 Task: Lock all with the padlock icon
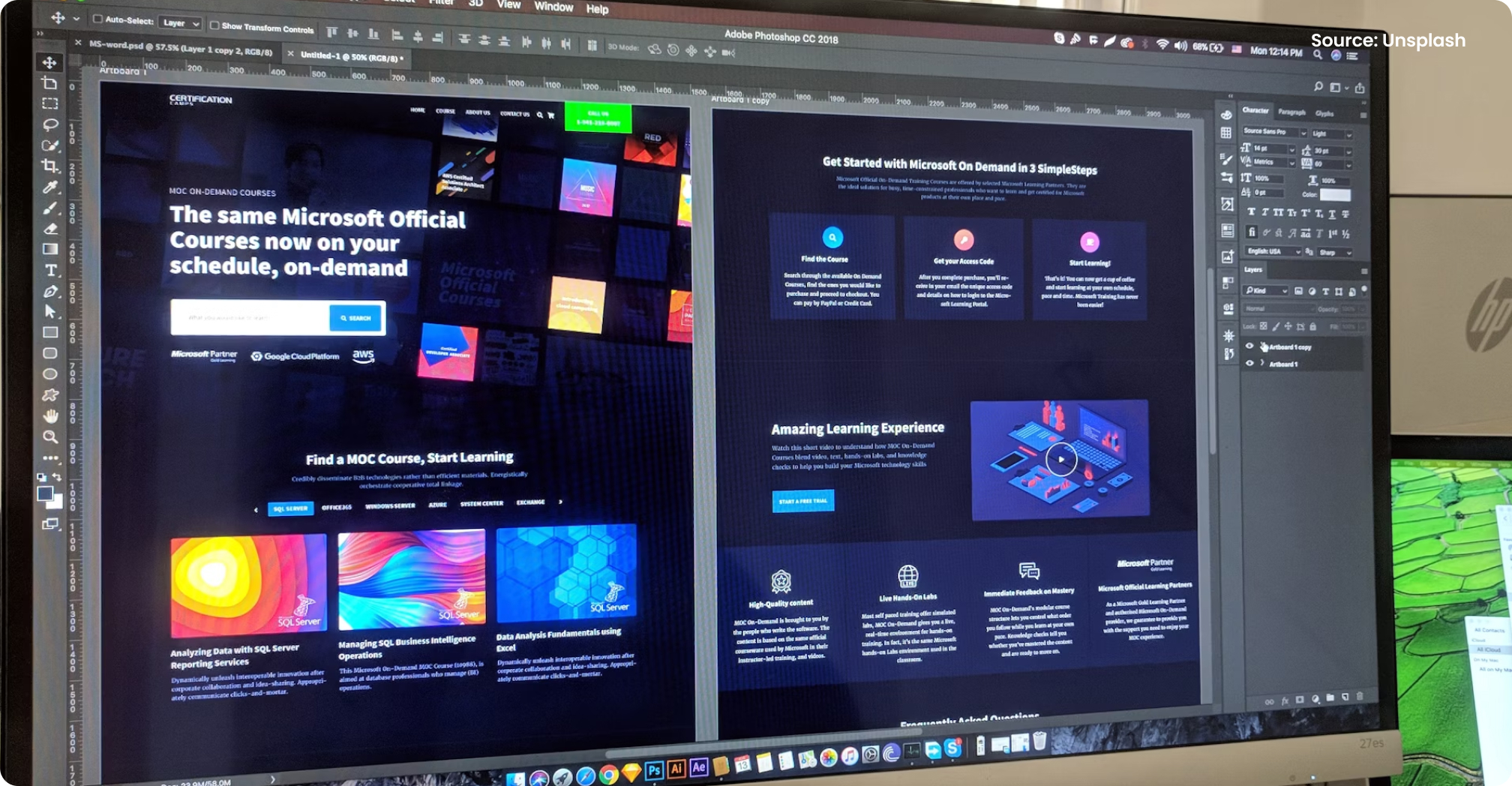click(x=1312, y=327)
